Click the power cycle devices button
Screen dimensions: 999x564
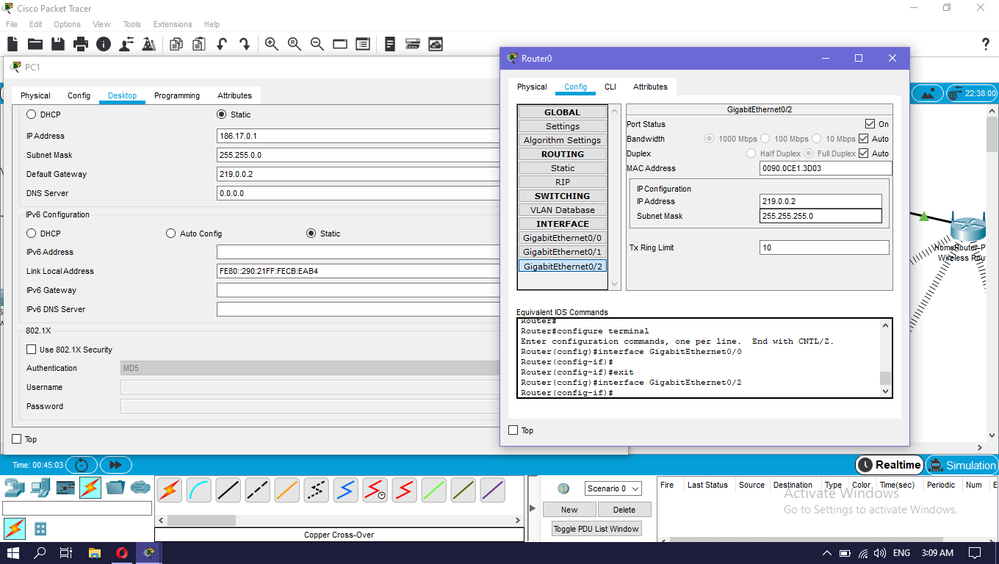[x=81, y=465]
